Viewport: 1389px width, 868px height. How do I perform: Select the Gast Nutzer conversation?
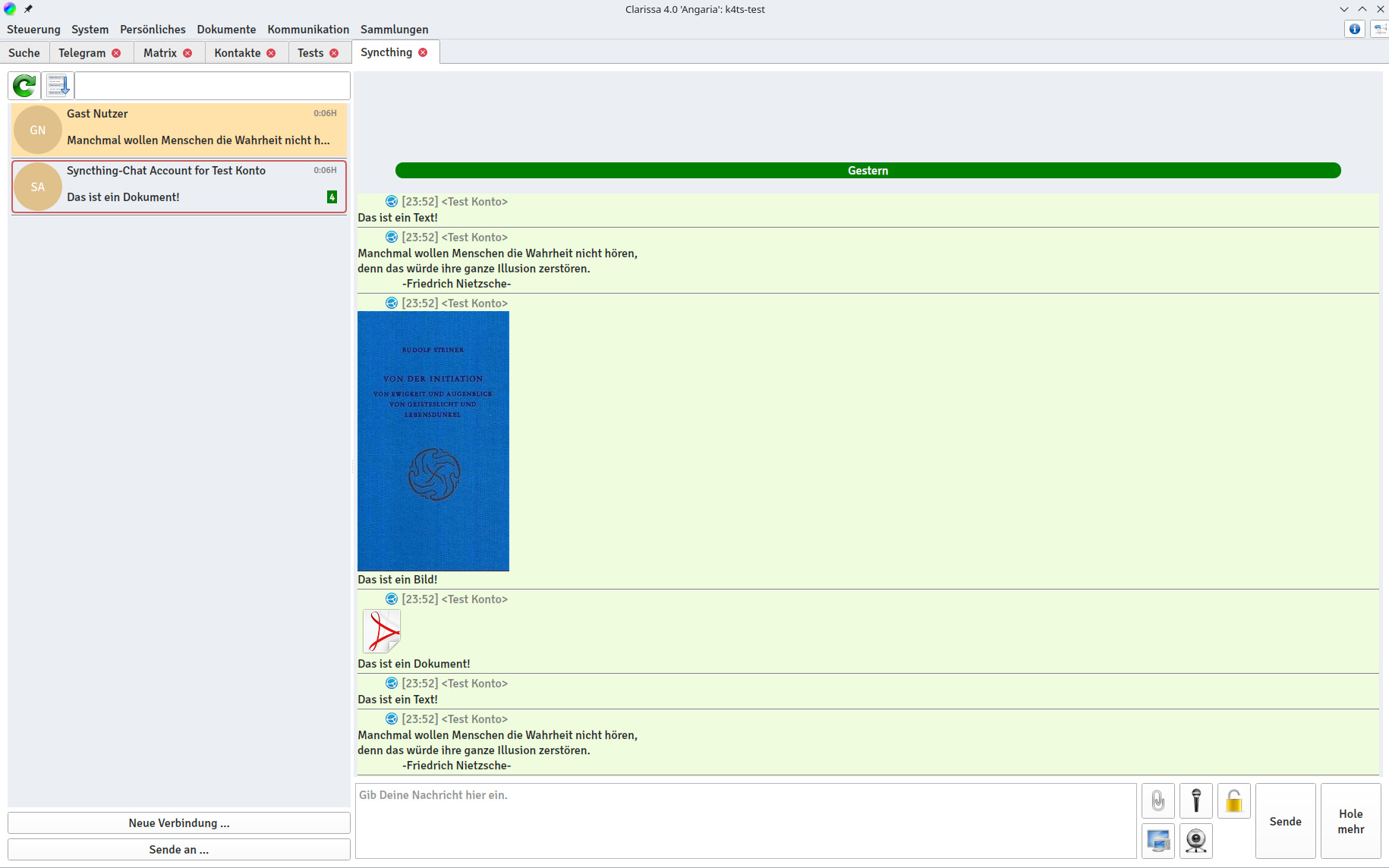coord(179,130)
